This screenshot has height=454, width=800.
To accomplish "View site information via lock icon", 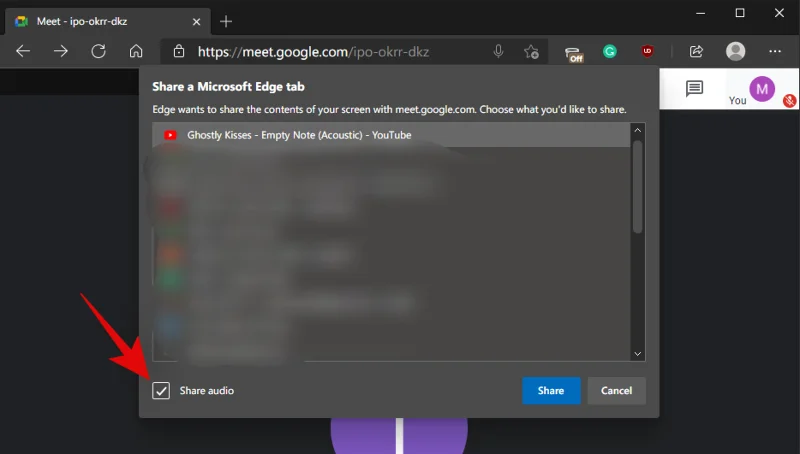I will pos(179,51).
